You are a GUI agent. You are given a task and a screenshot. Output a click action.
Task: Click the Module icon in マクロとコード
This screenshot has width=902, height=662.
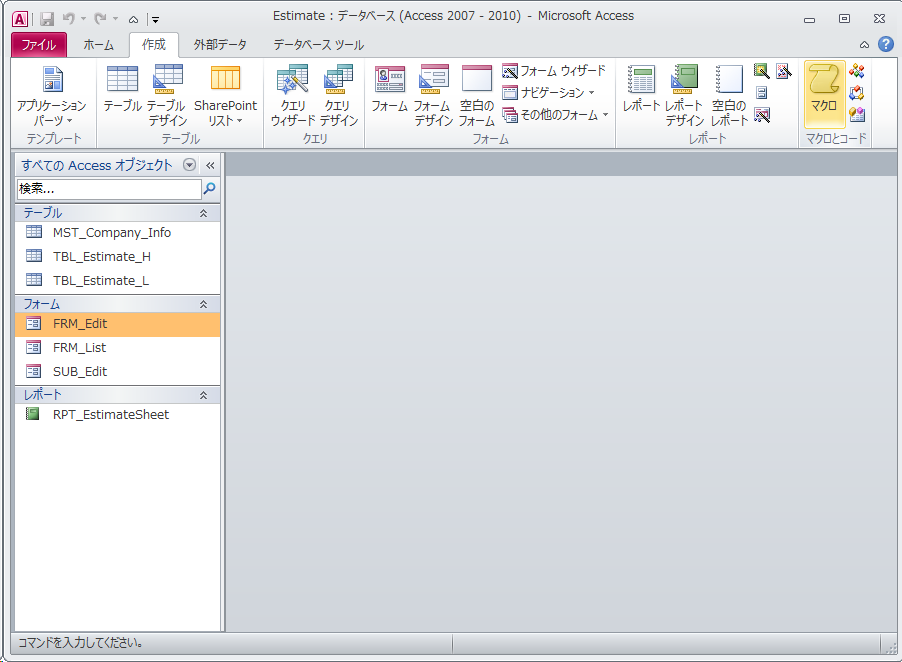[x=857, y=71]
